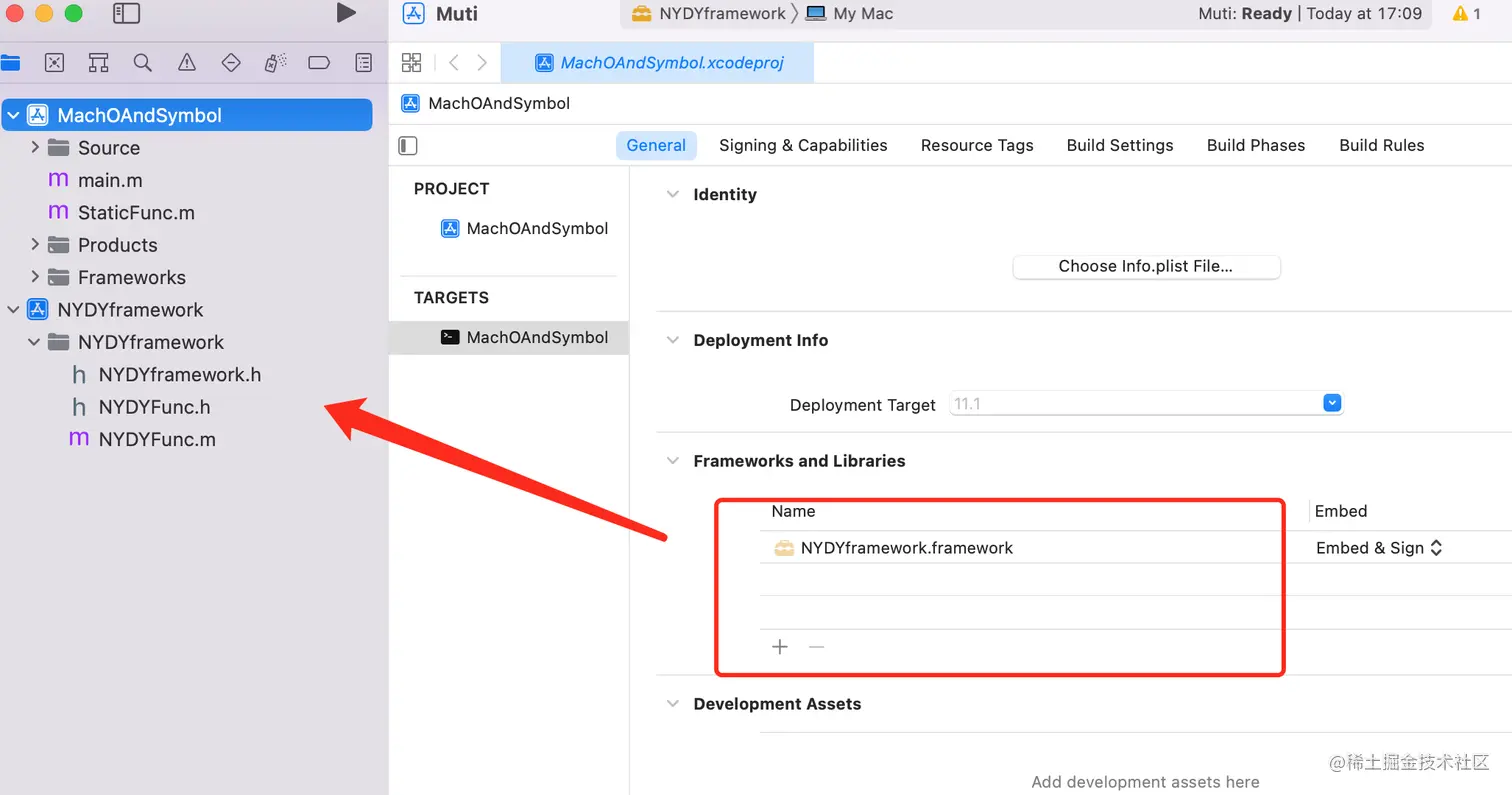This screenshot has height=795, width=1512.
Task: Go back with the editor left chevron
Action: (x=454, y=63)
